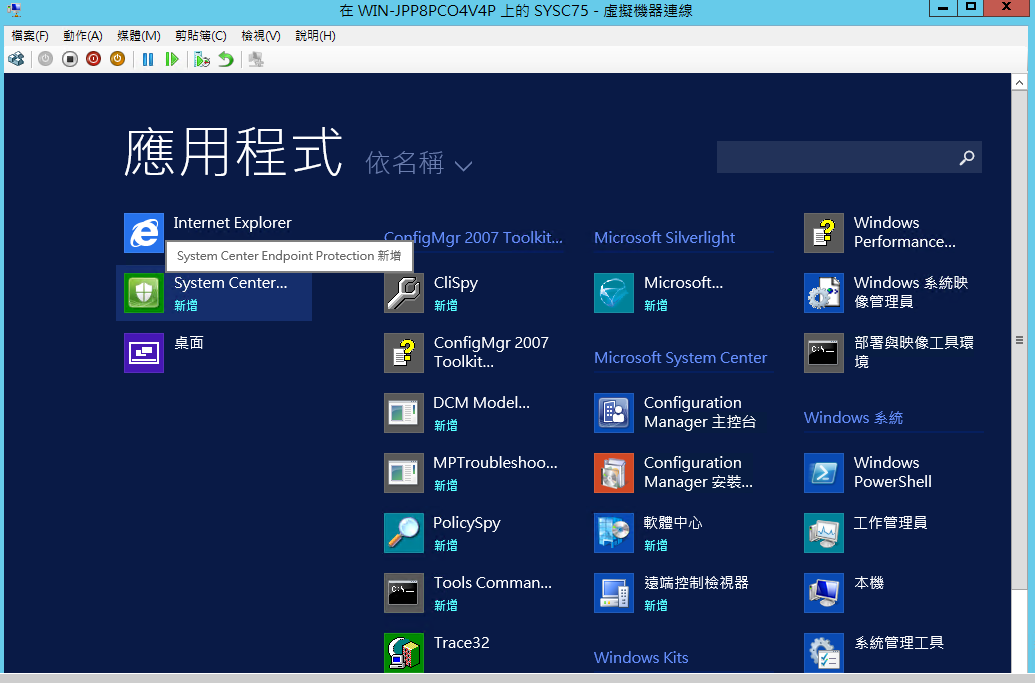Select the Windows 系統 group header
This screenshot has width=1035, height=683.
click(853, 418)
